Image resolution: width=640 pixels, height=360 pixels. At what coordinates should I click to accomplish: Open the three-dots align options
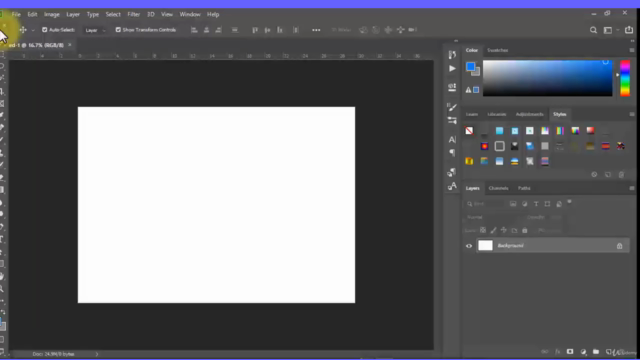[316, 30]
